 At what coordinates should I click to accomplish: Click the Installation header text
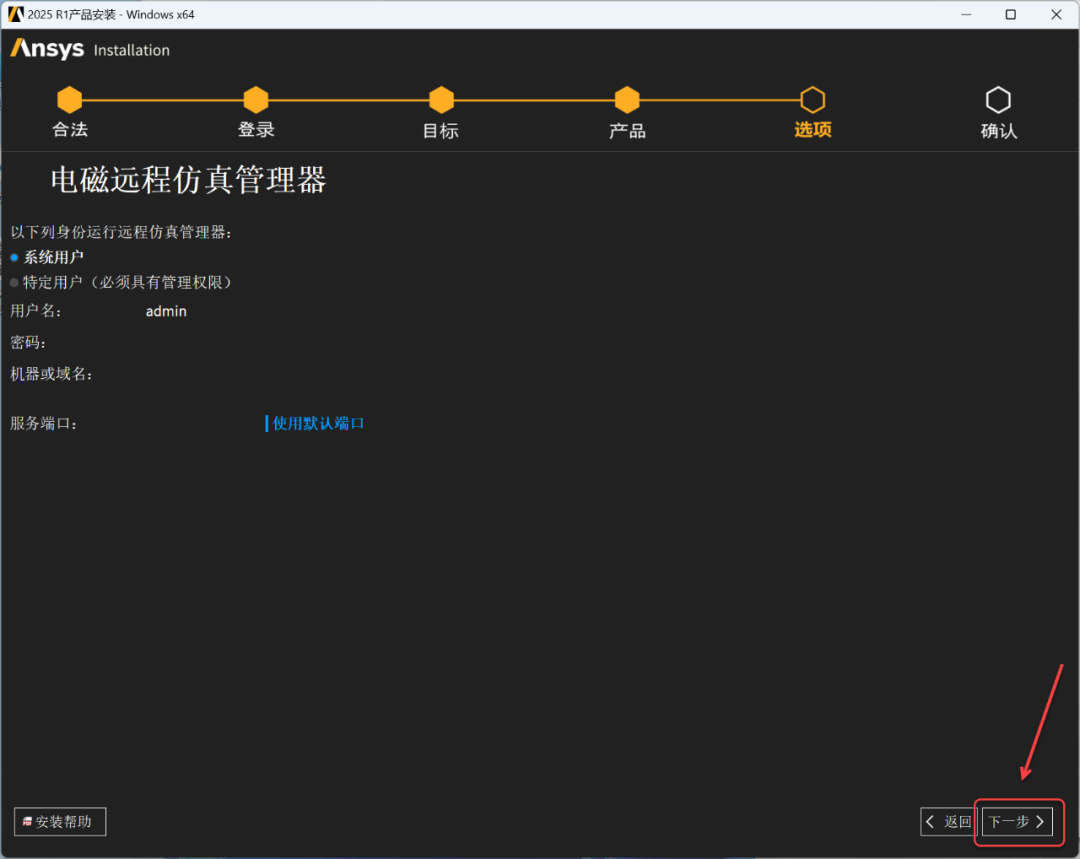(132, 50)
